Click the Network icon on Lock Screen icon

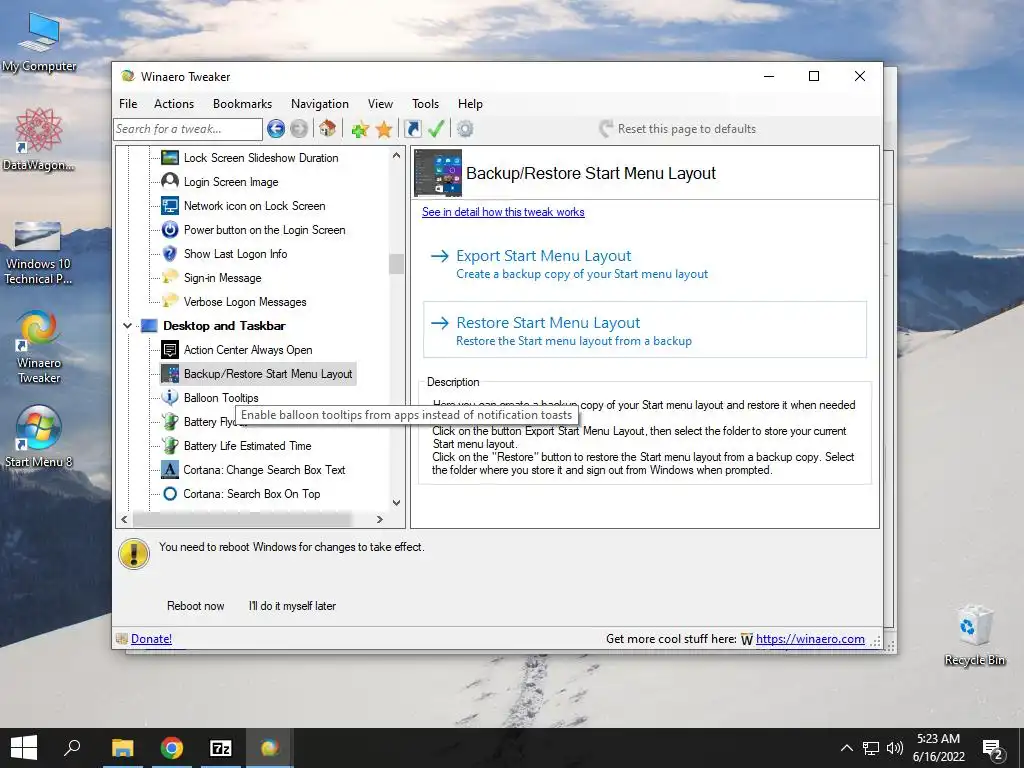pos(170,205)
